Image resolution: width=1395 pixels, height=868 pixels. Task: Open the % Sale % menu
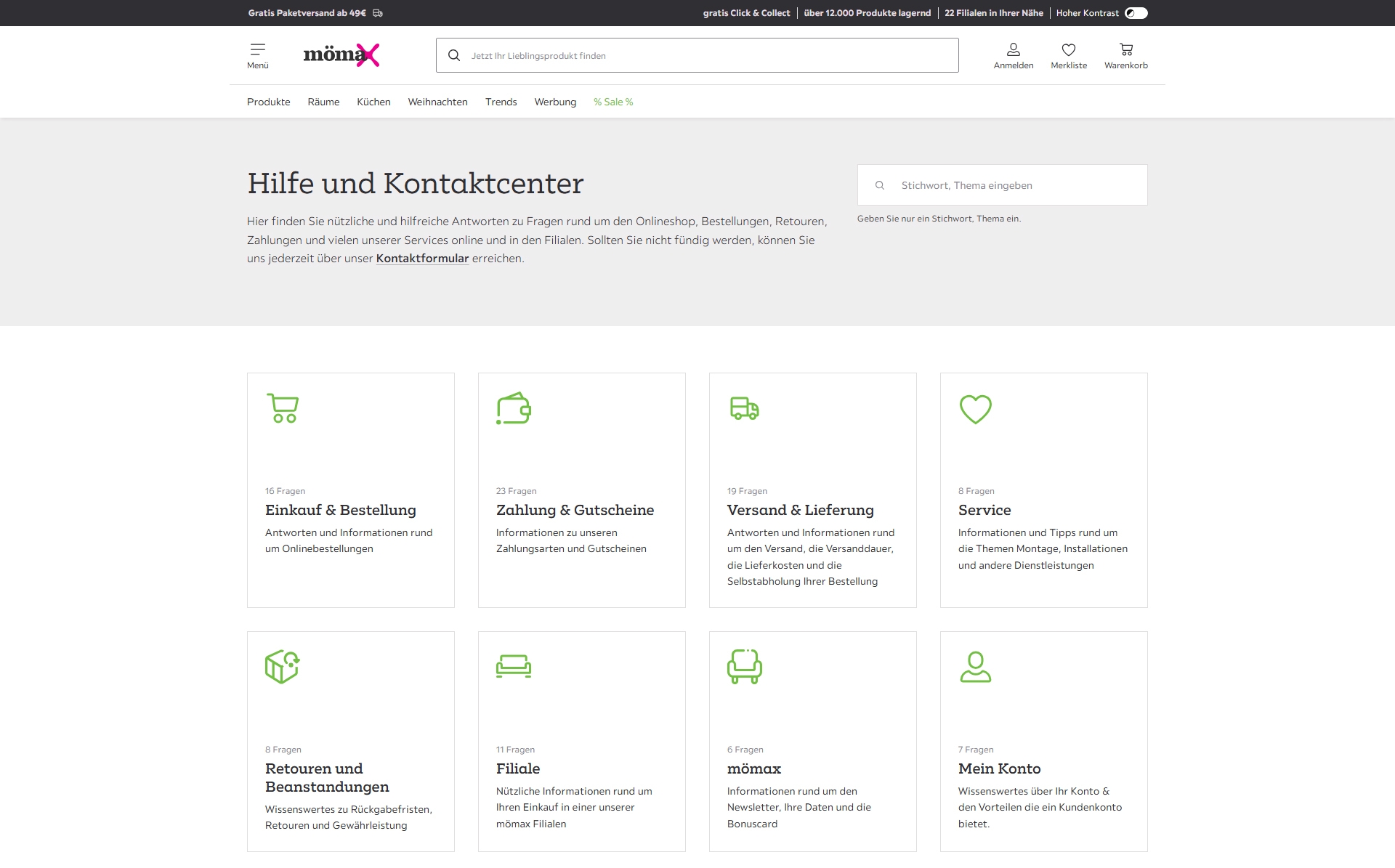tap(613, 102)
